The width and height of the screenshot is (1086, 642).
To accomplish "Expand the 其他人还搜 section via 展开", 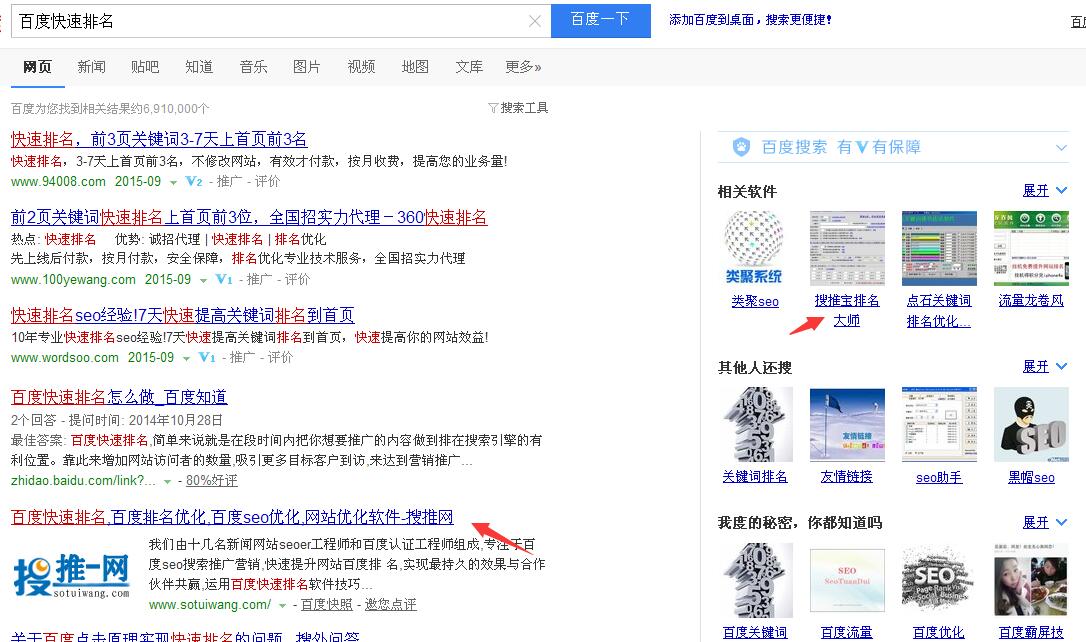I will pyautogui.click(x=1044, y=366).
